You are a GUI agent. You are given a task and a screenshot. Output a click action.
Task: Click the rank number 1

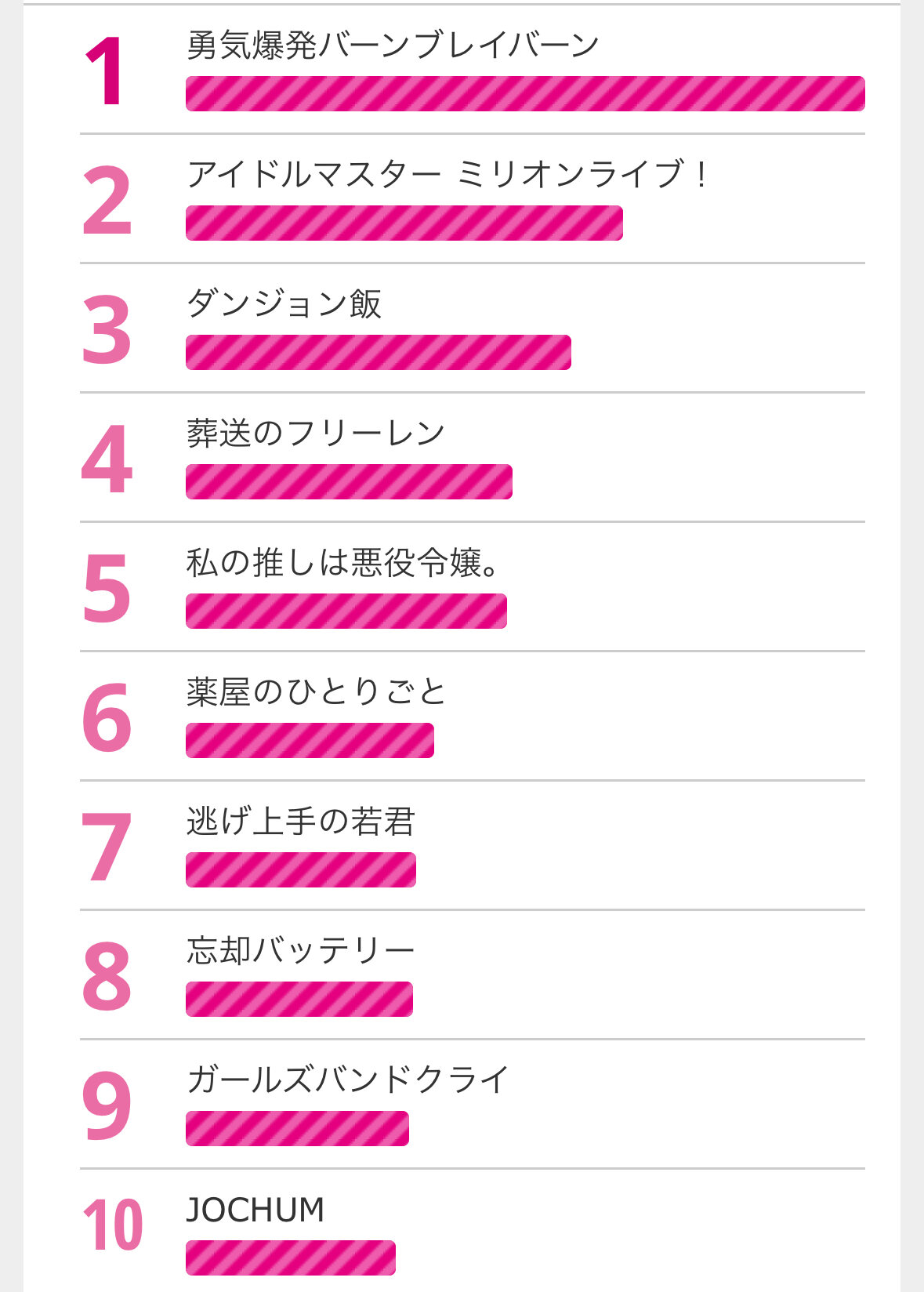(x=105, y=72)
